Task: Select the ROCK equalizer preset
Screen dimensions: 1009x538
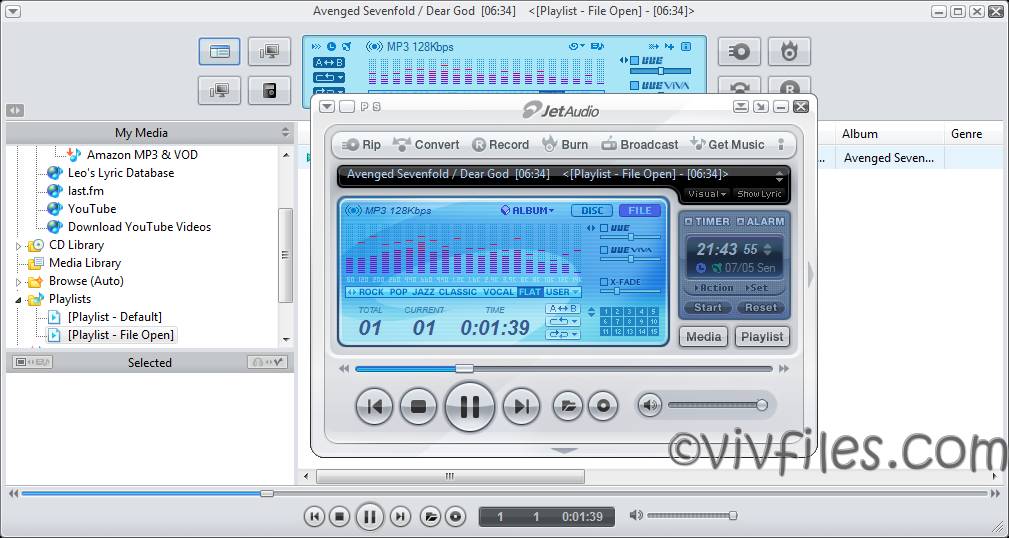Action: tap(371, 292)
